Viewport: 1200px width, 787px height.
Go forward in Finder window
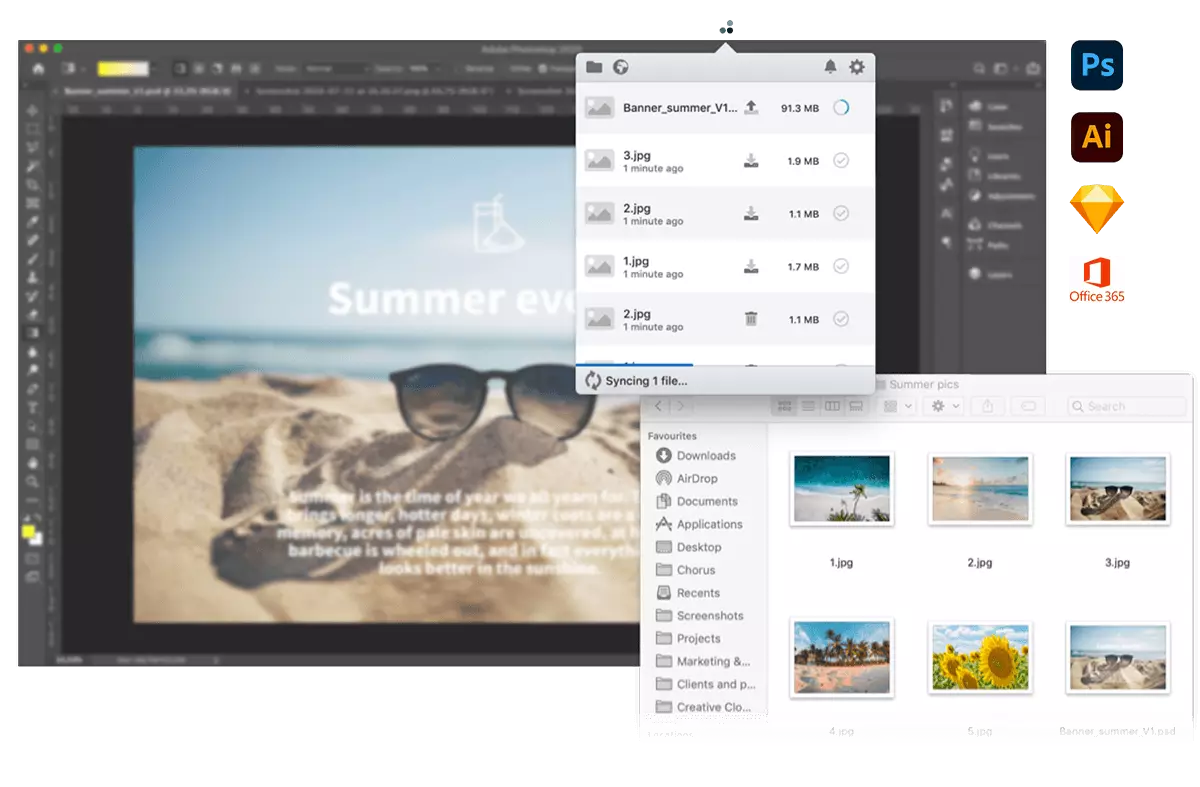point(679,406)
